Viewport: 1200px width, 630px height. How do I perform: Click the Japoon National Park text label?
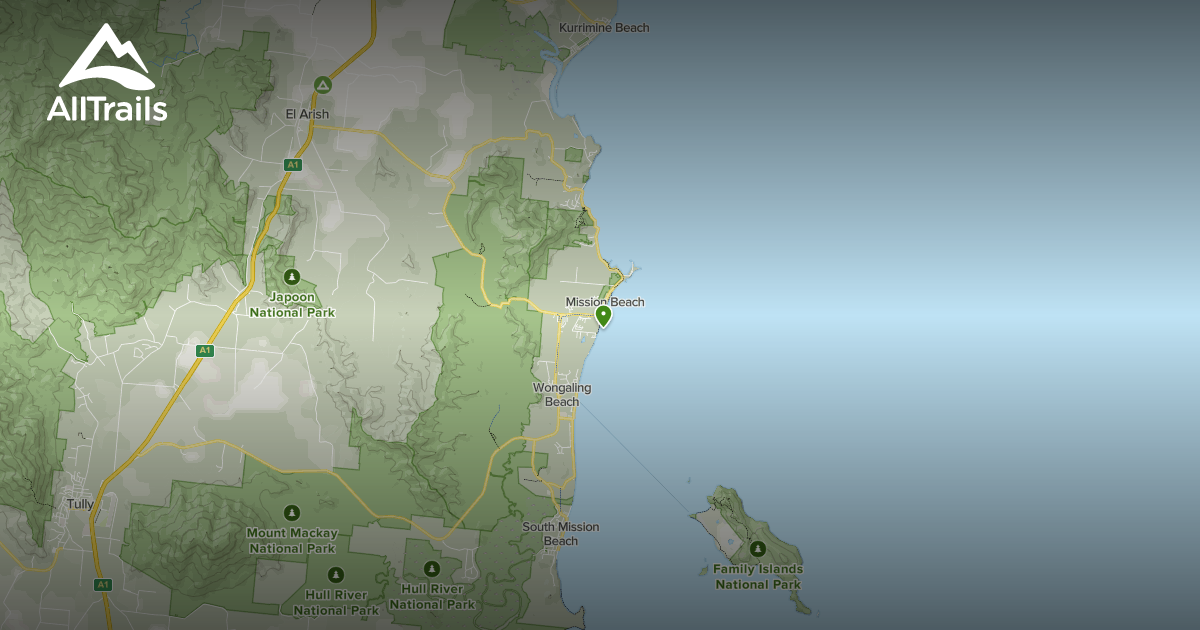292,305
